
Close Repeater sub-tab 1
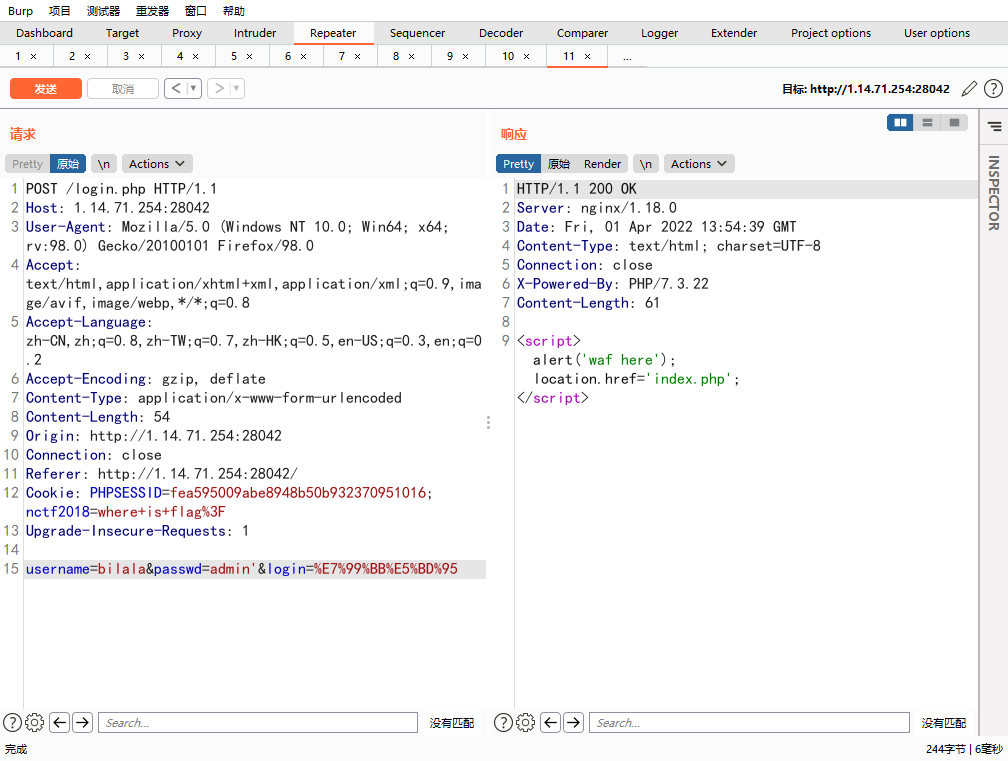pyautogui.click(x=33, y=57)
